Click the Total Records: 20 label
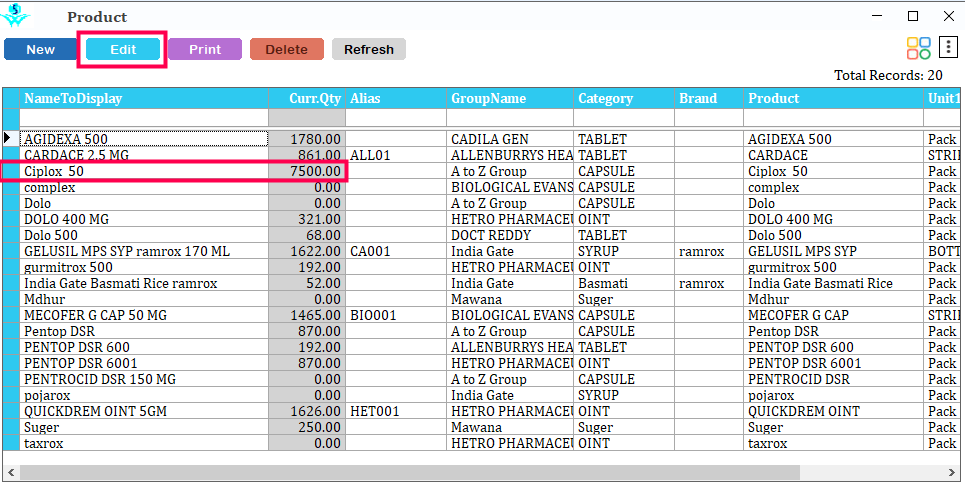The width and height of the screenshot is (965, 489). [888, 75]
